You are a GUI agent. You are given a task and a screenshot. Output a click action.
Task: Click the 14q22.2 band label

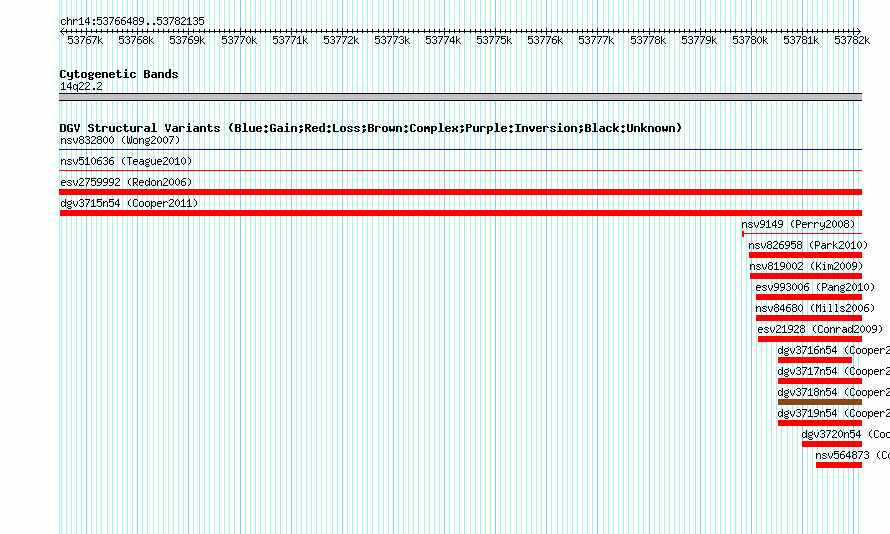point(81,86)
